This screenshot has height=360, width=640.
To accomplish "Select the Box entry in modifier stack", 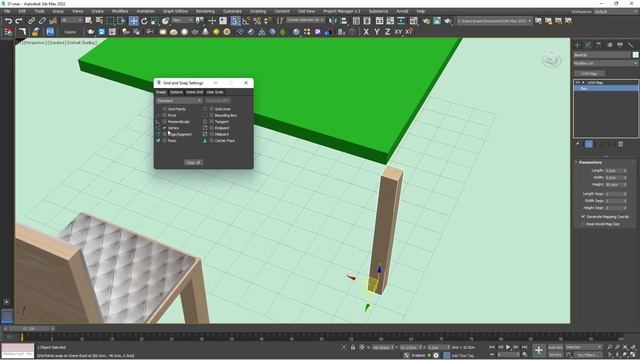I will pos(606,88).
